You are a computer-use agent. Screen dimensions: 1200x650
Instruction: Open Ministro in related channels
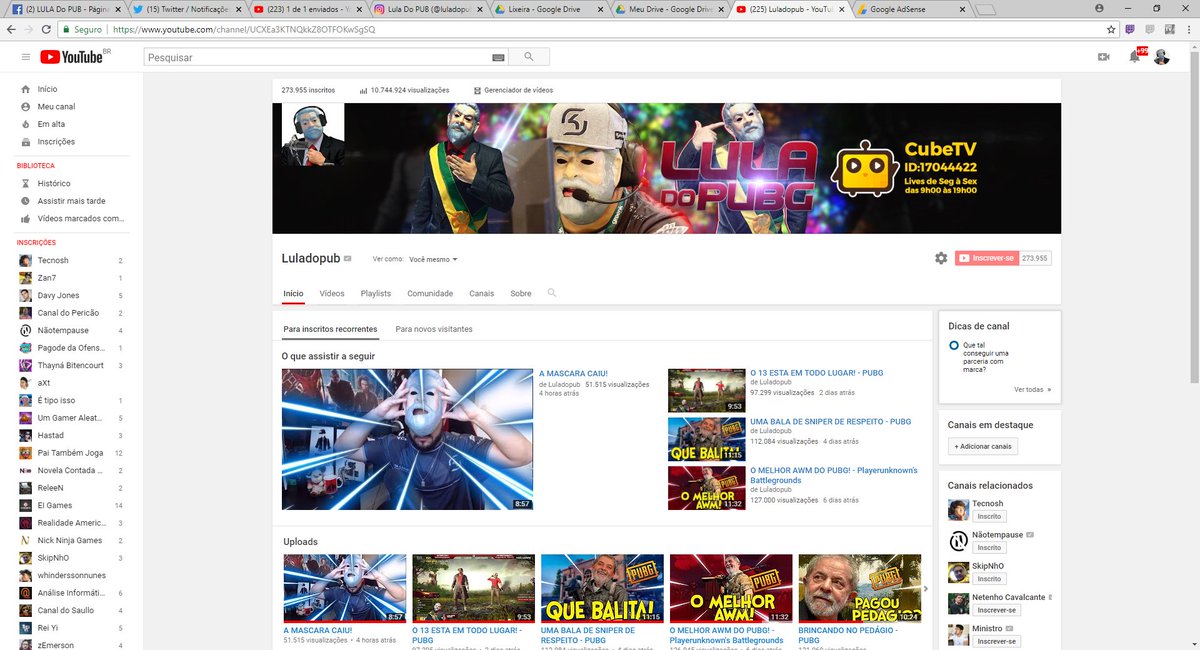[x=988, y=628]
